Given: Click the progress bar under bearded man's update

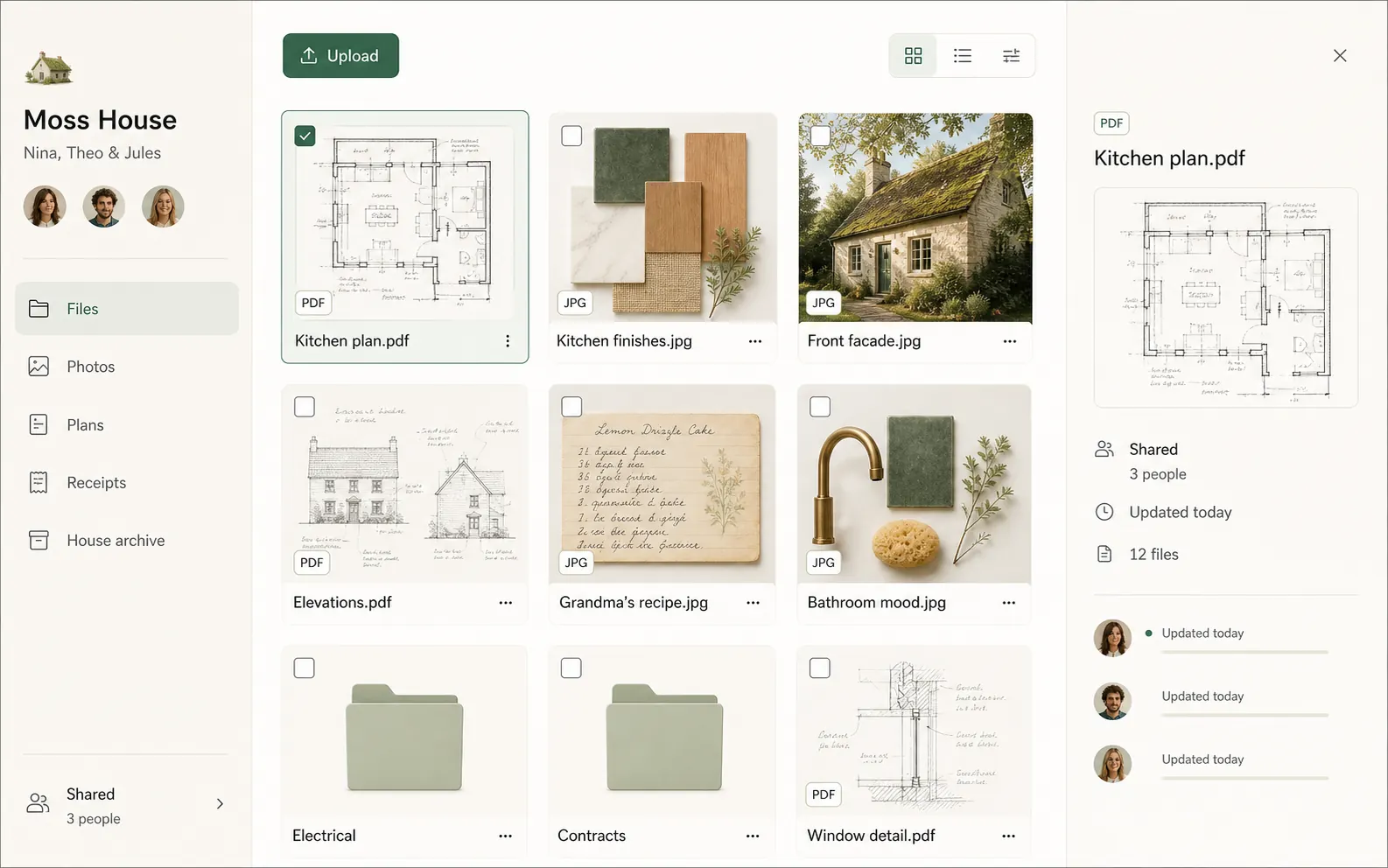Looking at the screenshot, I should [x=1244, y=715].
